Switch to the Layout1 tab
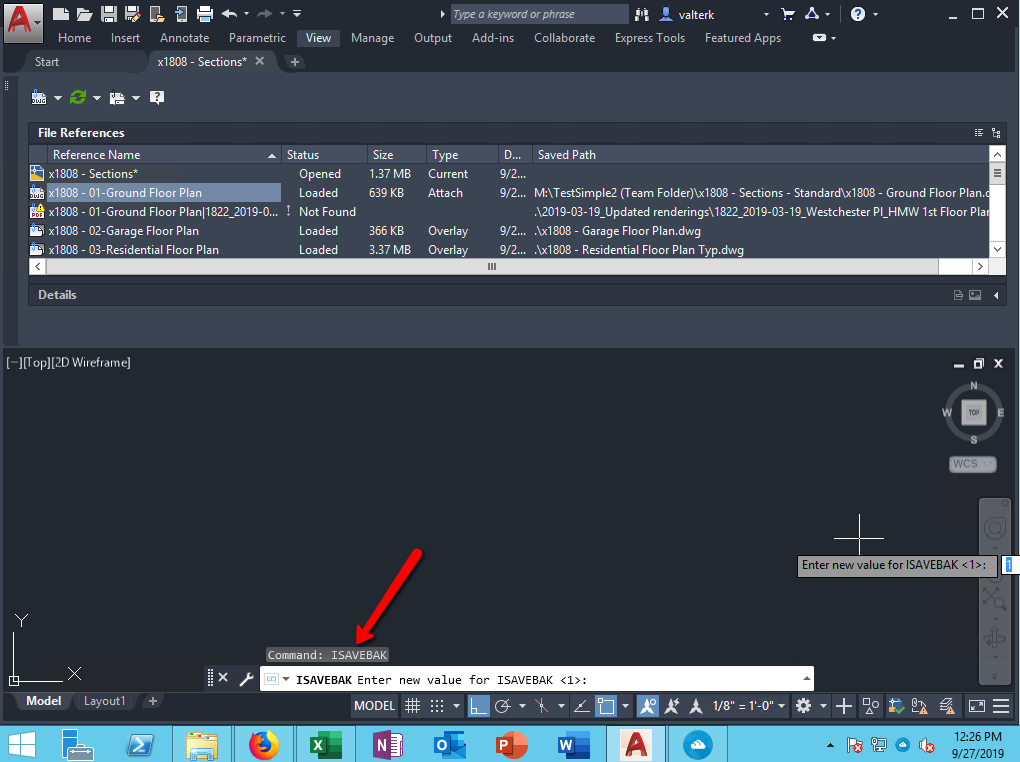 pyautogui.click(x=104, y=701)
